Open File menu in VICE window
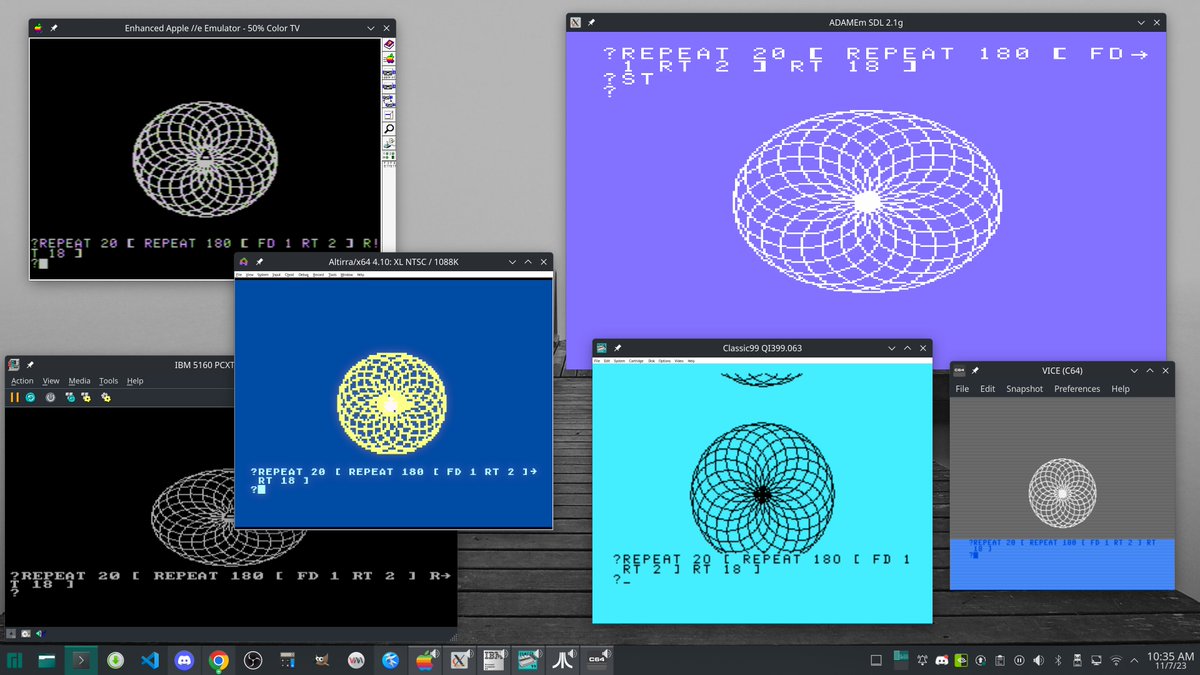1200x675 pixels. click(x=962, y=389)
